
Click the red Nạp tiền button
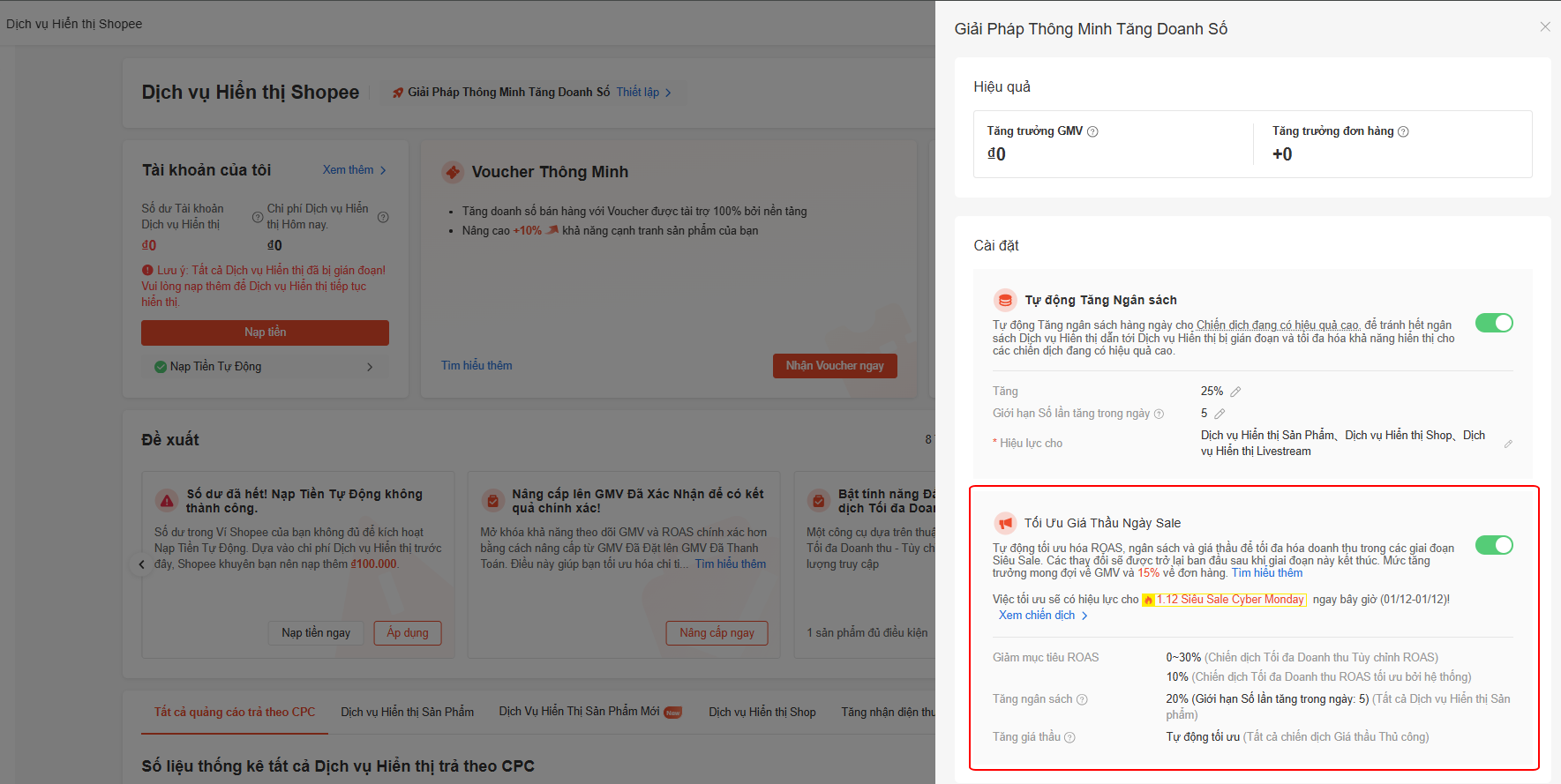(x=265, y=332)
